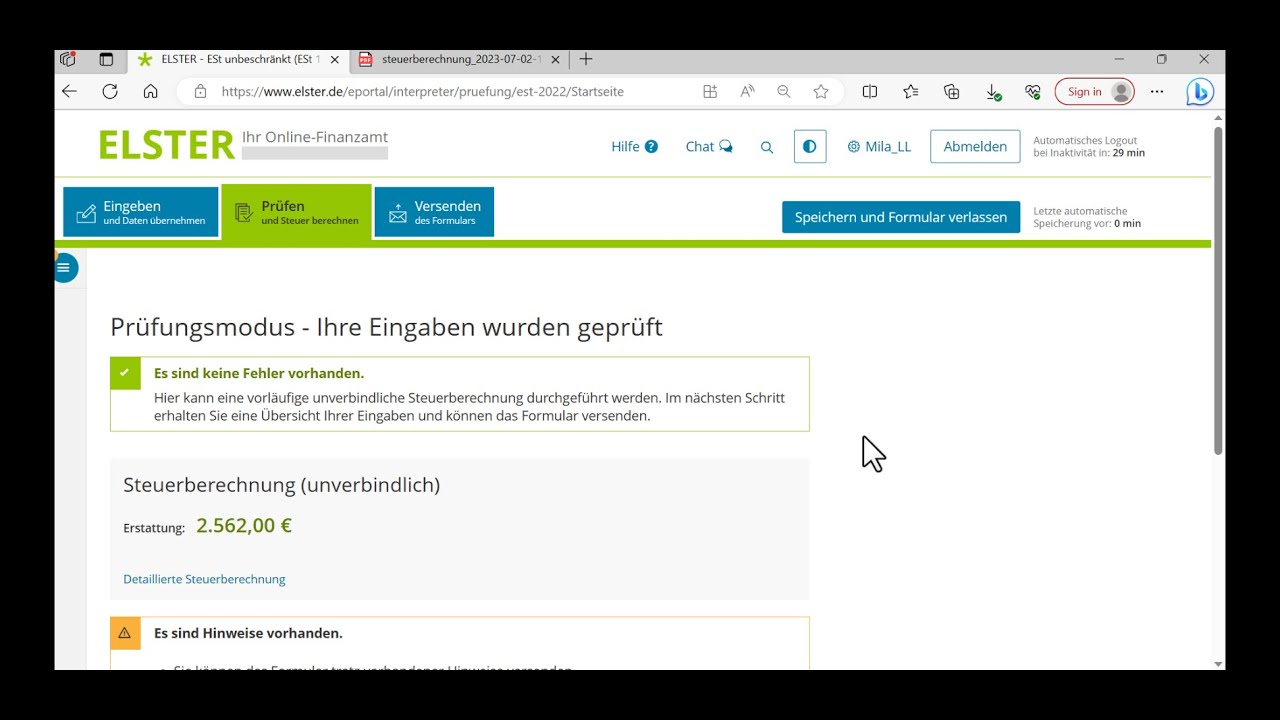
Task: Open the Edge profile workspaces icon
Action: (68, 59)
